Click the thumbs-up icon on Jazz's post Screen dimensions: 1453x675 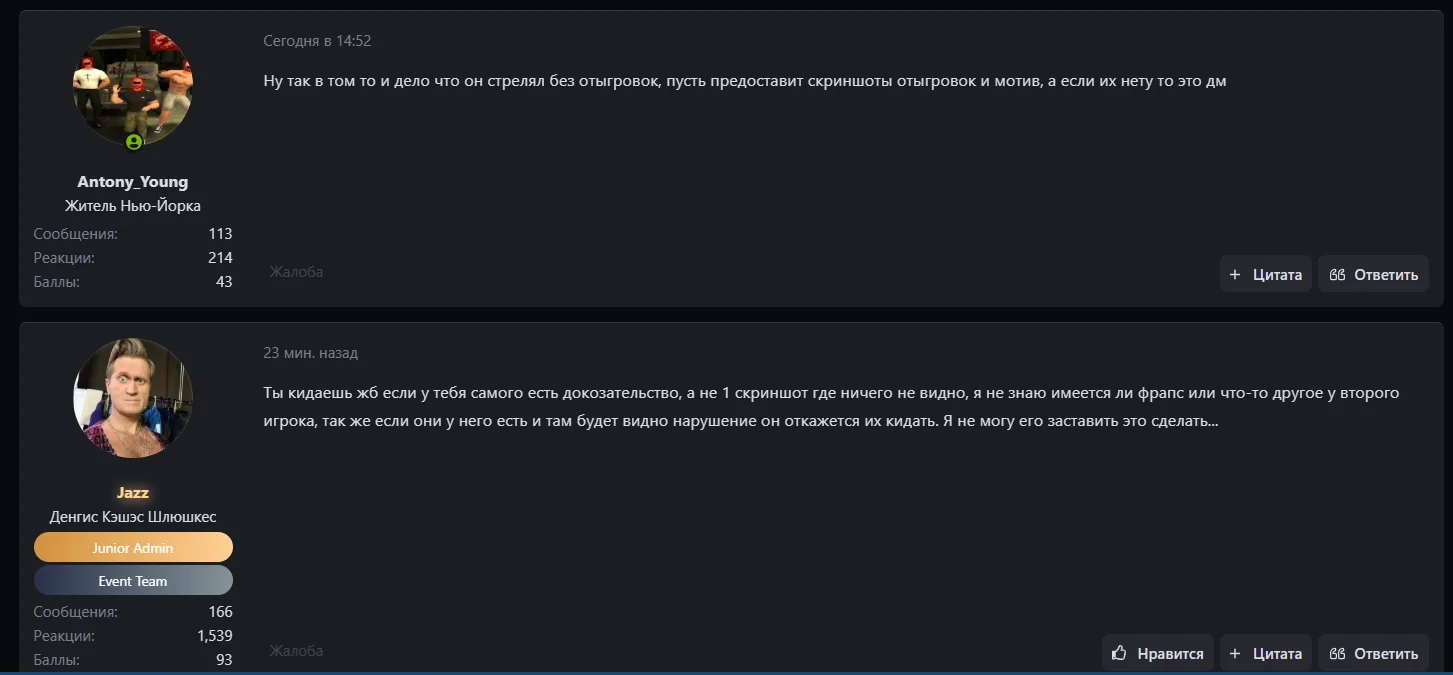pyautogui.click(x=1120, y=653)
